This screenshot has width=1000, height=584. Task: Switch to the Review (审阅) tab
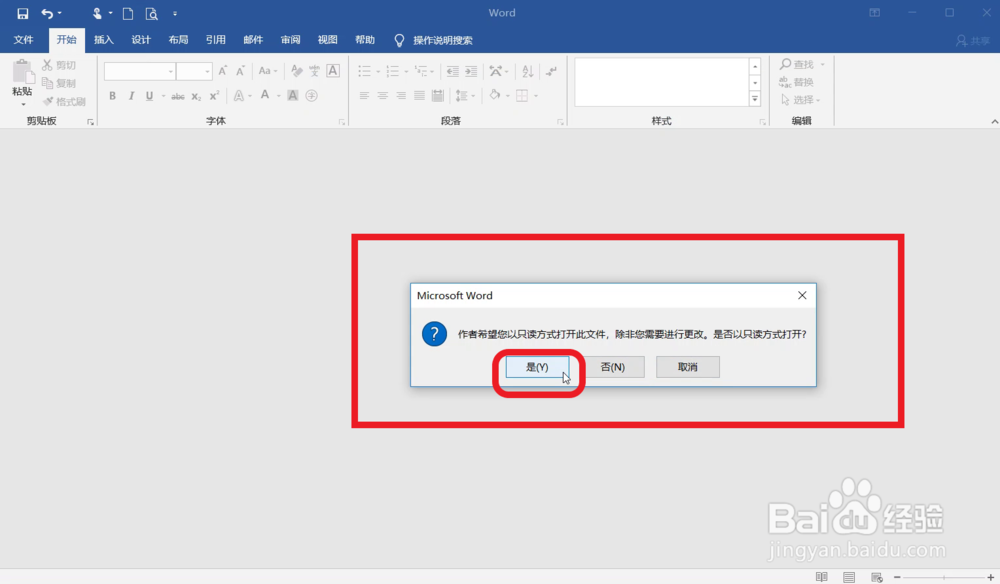point(290,40)
